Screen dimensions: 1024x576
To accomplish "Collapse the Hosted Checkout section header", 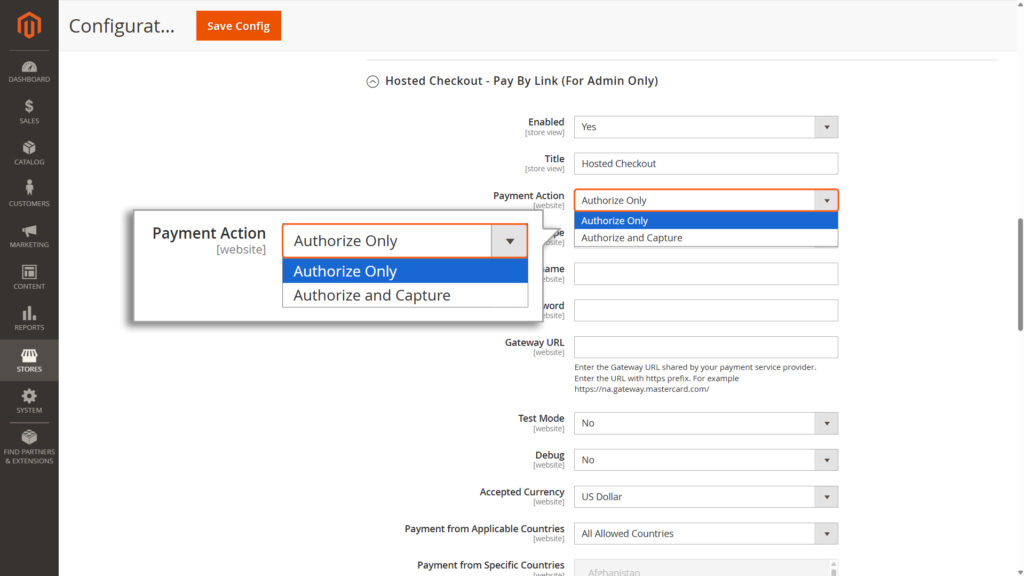I will (372, 81).
